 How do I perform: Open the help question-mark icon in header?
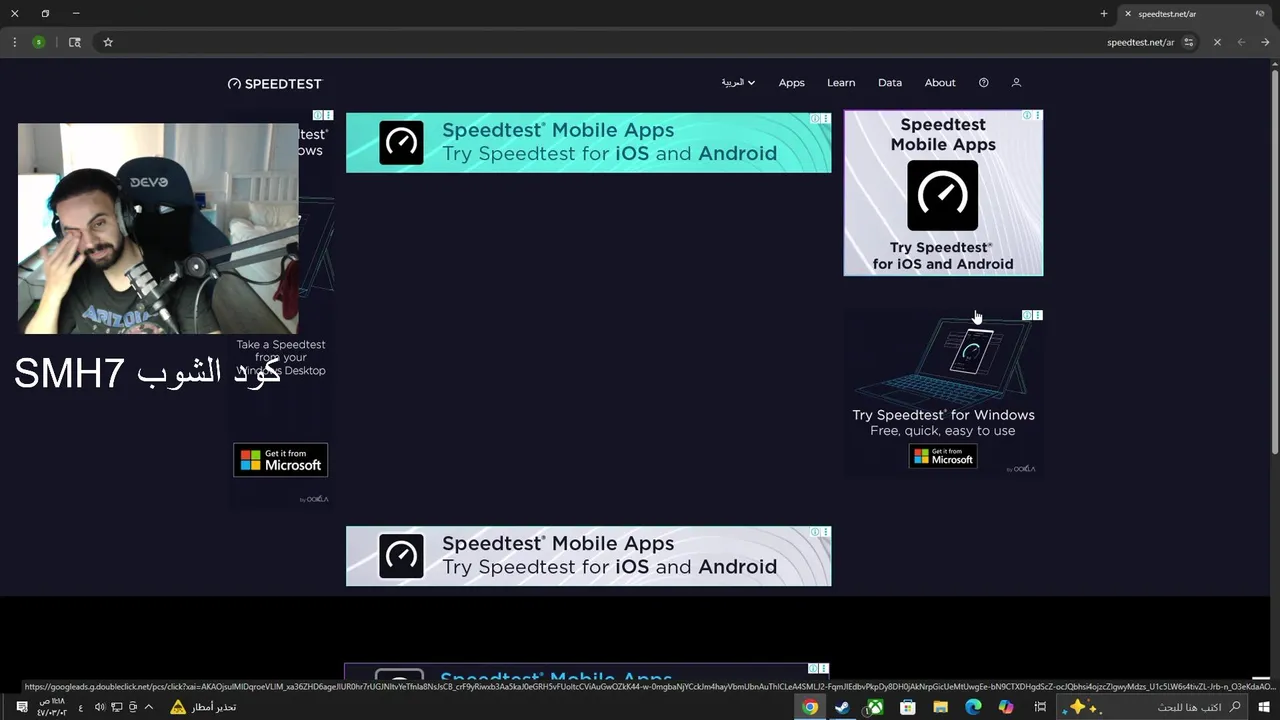(x=983, y=83)
